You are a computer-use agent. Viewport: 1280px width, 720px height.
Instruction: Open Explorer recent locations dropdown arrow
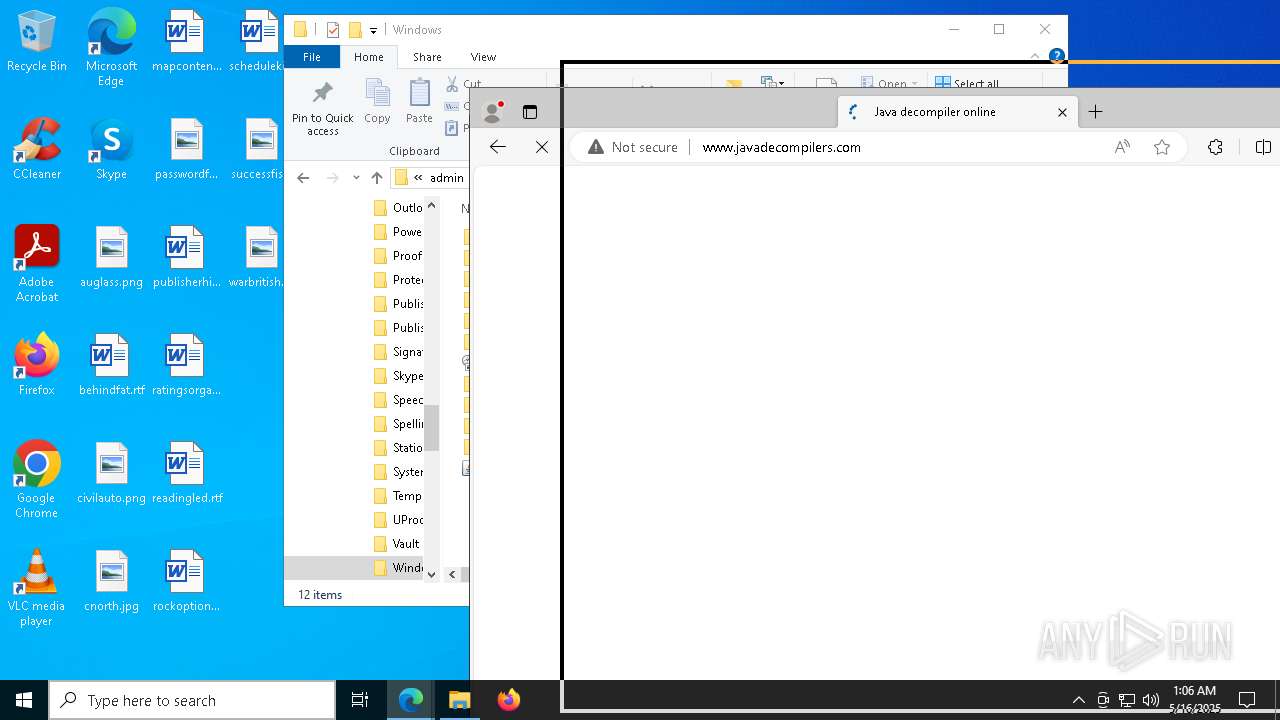(x=356, y=178)
